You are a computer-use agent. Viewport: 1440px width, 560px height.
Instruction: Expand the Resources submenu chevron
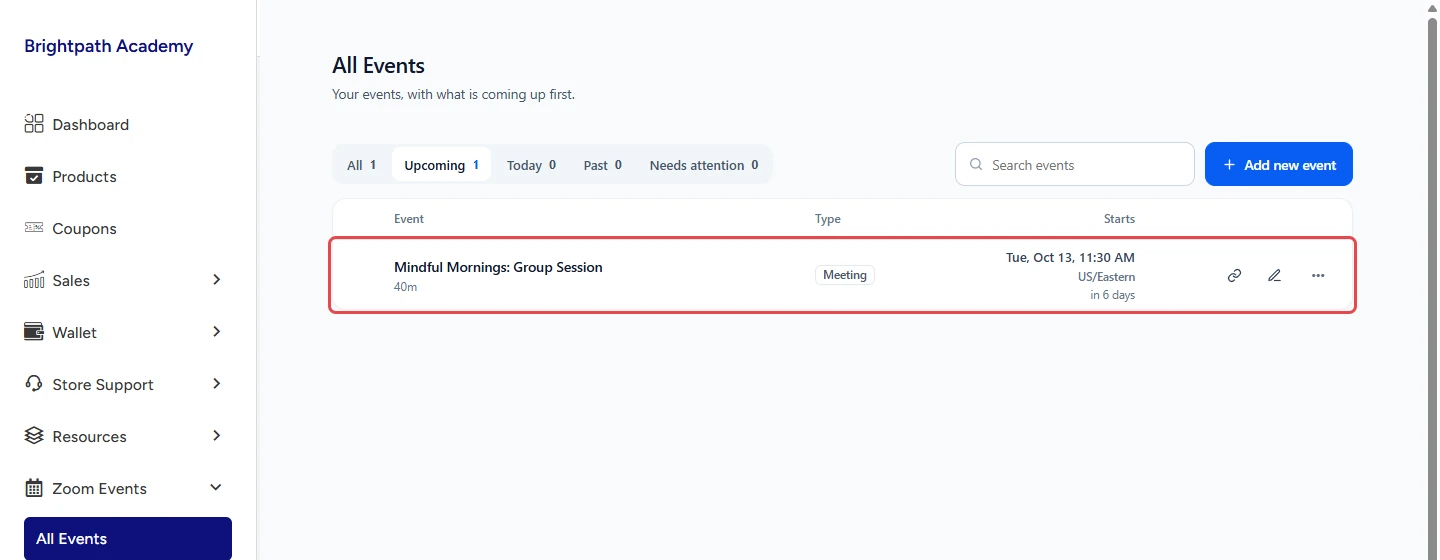pyautogui.click(x=217, y=436)
